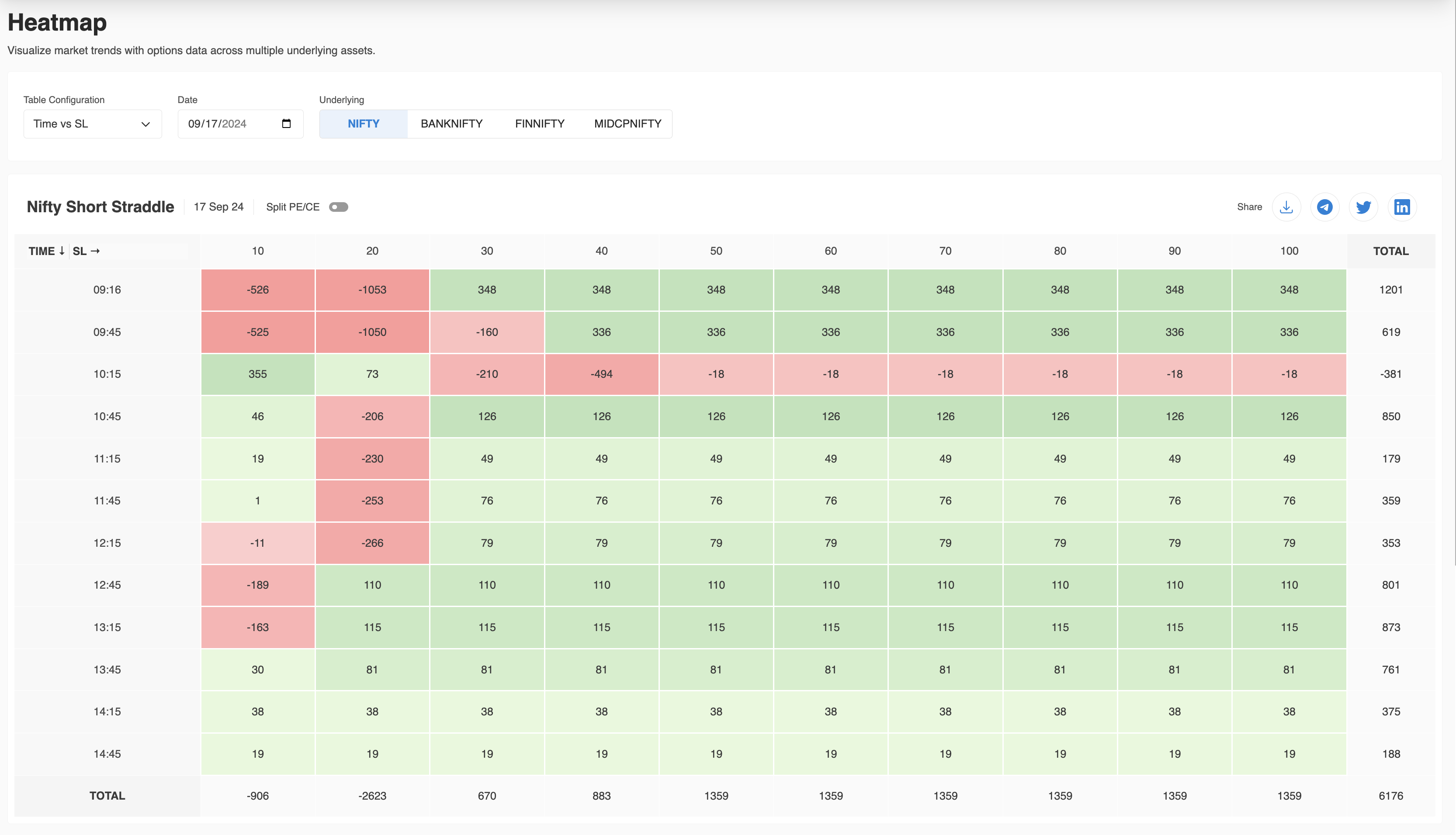Share heatmap on Twitter

(x=1363, y=207)
